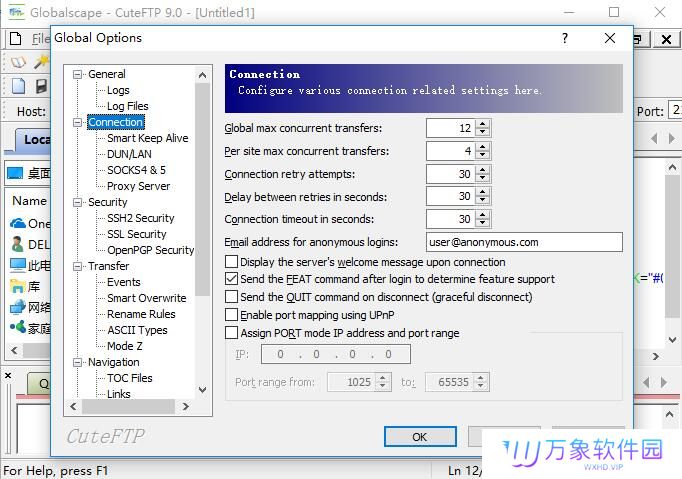Close the bottom log pane

click(8, 375)
